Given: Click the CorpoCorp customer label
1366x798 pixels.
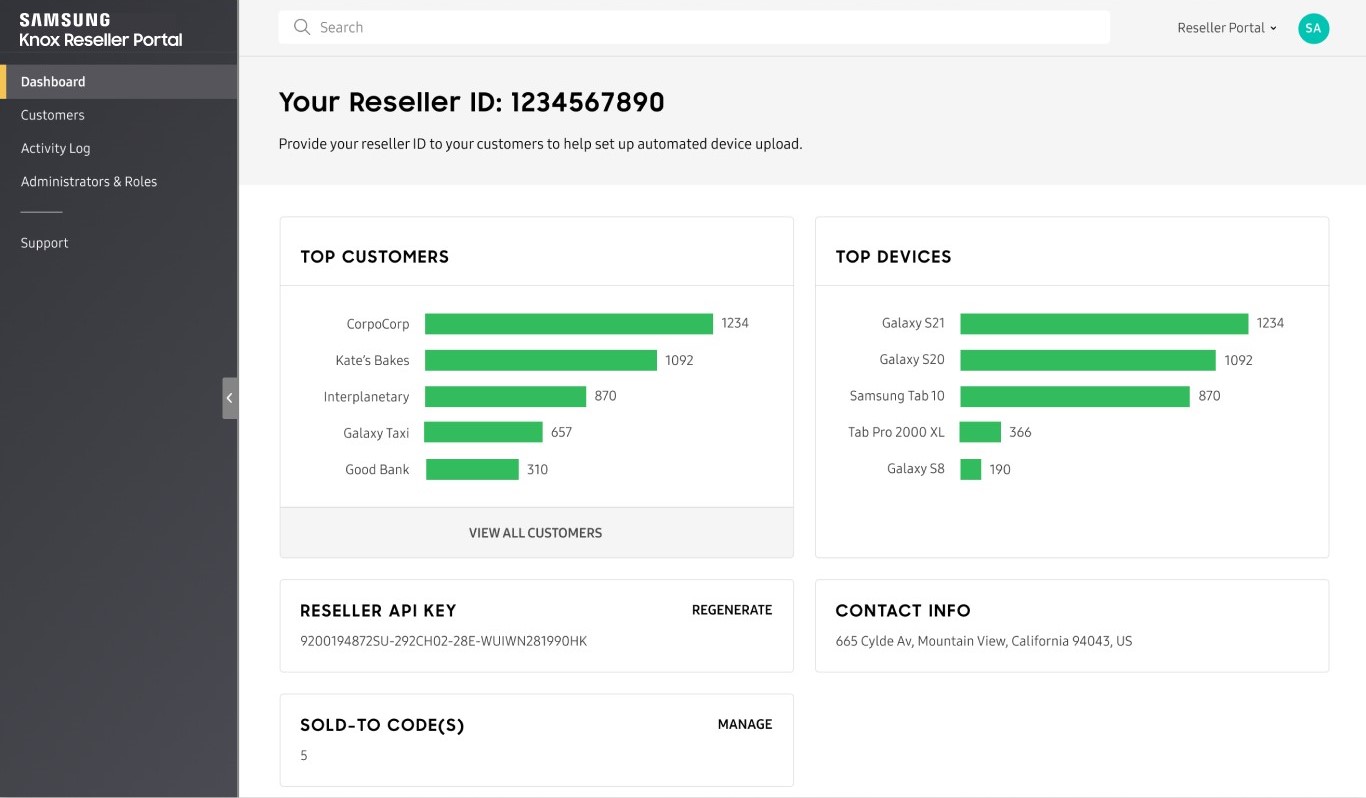Looking at the screenshot, I should tap(378, 324).
